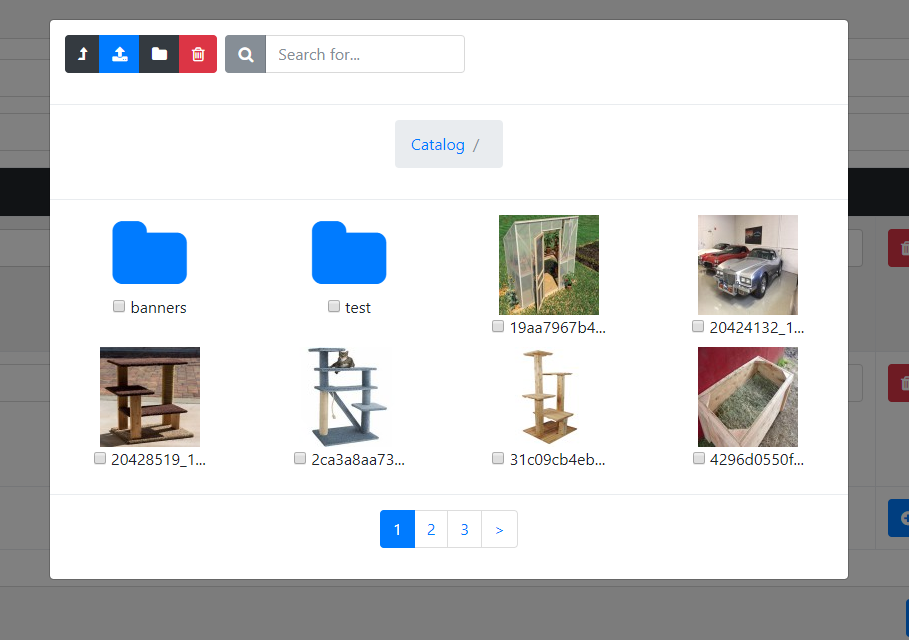909x640 pixels.
Task: Select the classic cars garage thumbnail
Action: (748, 265)
